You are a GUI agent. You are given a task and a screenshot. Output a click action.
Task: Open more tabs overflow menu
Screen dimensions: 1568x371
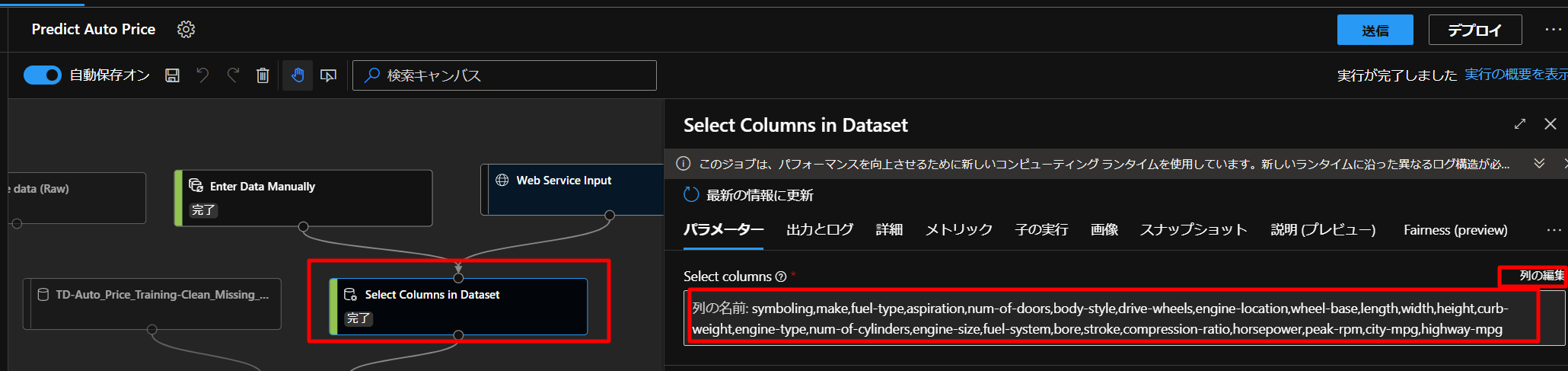pyautogui.click(x=1554, y=230)
